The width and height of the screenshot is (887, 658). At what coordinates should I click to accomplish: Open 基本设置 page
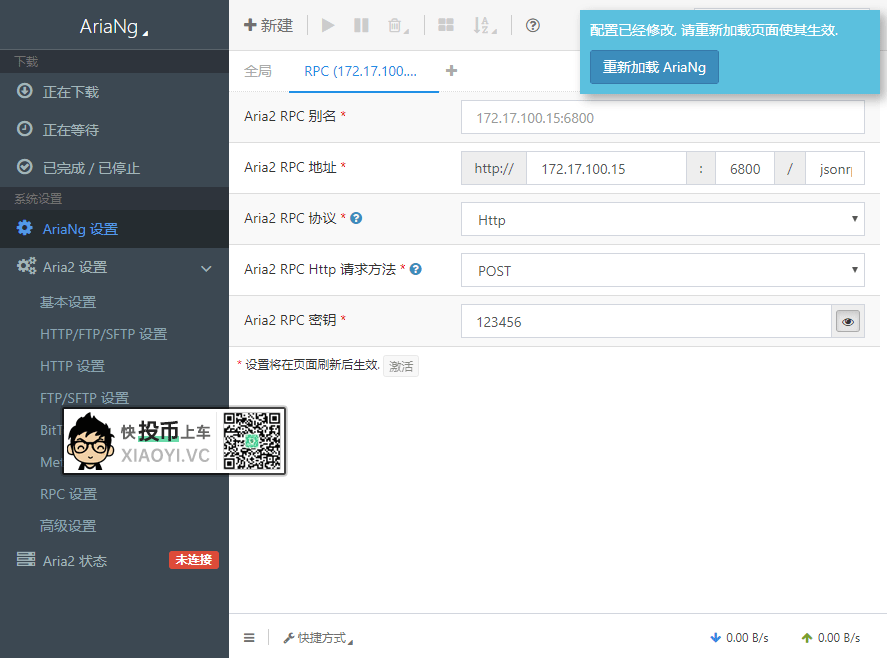coord(68,302)
